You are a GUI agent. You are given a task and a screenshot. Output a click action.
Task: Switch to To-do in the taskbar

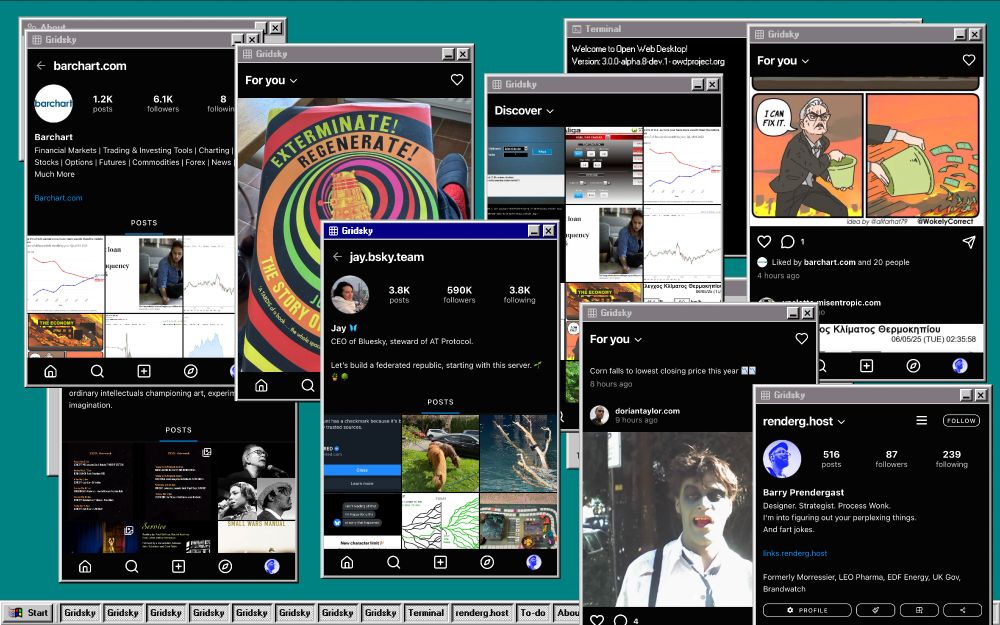533,613
